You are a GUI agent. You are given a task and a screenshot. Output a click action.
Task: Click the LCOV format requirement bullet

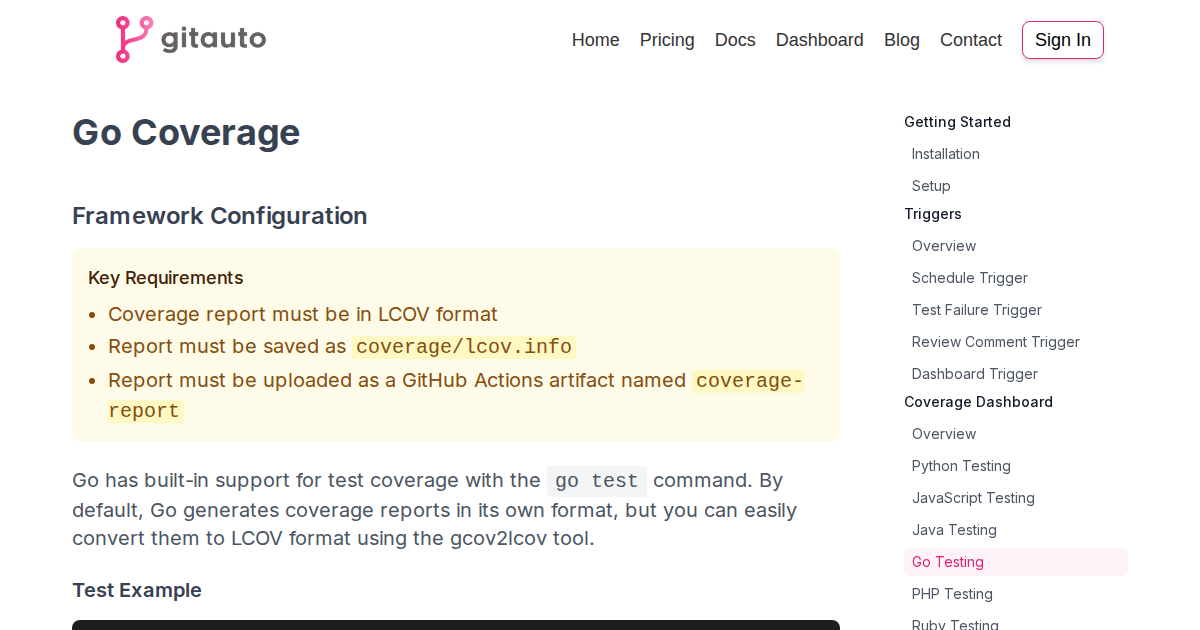pyautogui.click(x=303, y=314)
